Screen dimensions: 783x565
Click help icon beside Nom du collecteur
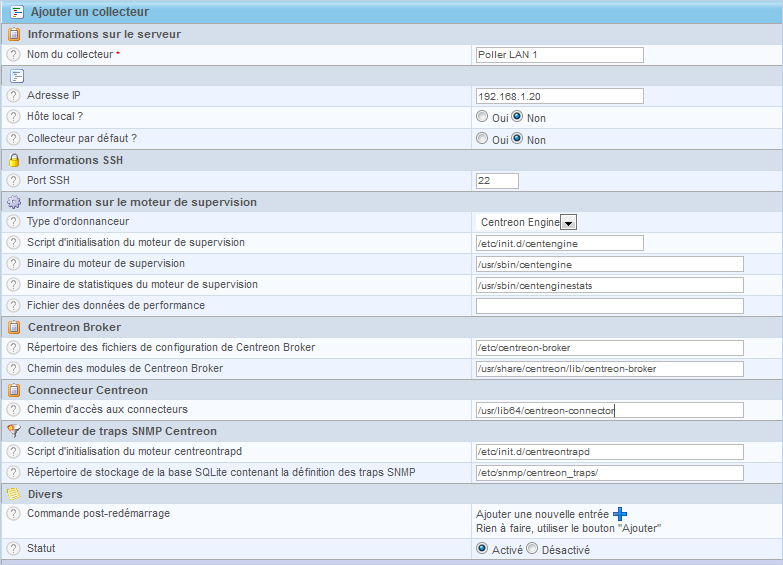[x=13, y=54]
